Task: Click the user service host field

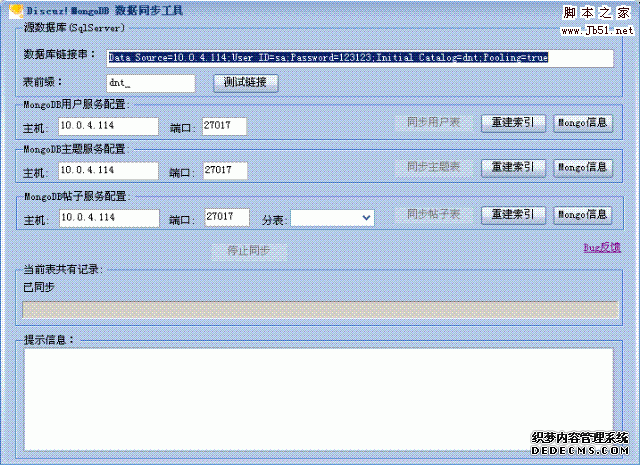Action: click(x=108, y=126)
